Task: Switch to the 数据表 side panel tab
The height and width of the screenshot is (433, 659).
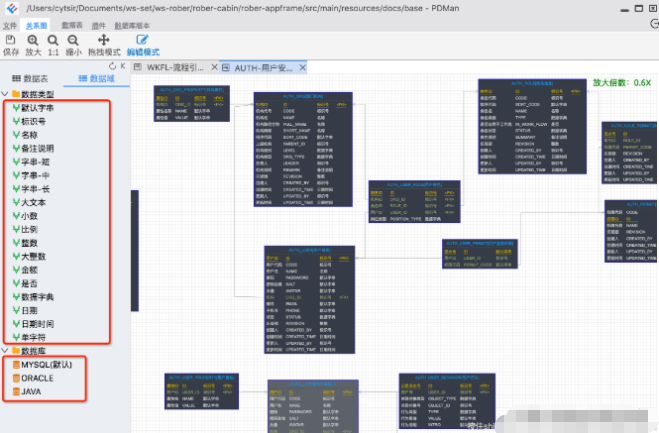Action: click(30, 79)
